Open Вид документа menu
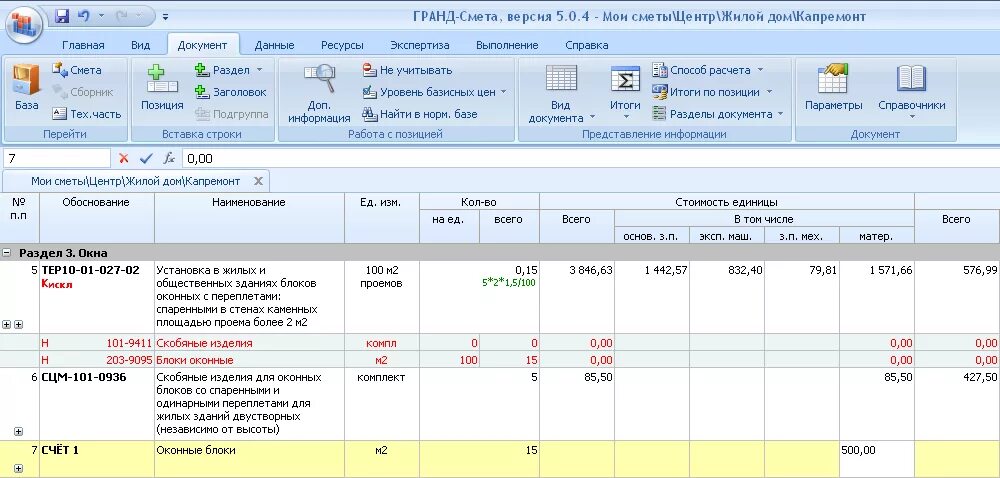The height and width of the screenshot is (478, 1000). pyautogui.click(x=561, y=92)
